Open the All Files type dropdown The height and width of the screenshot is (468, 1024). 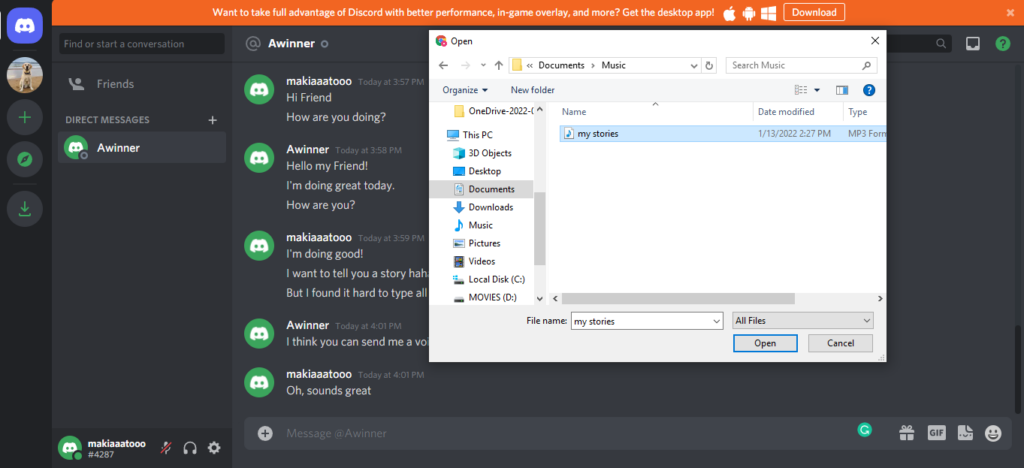803,320
